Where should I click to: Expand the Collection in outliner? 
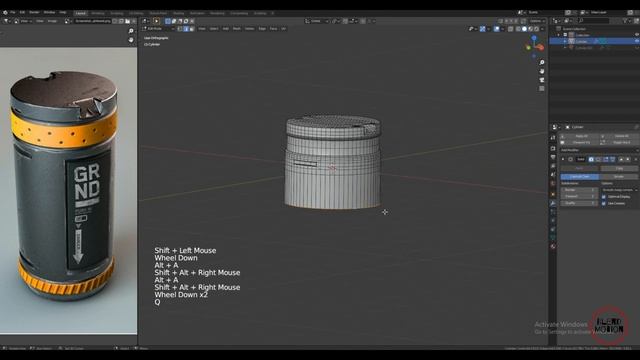[x=559, y=35]
